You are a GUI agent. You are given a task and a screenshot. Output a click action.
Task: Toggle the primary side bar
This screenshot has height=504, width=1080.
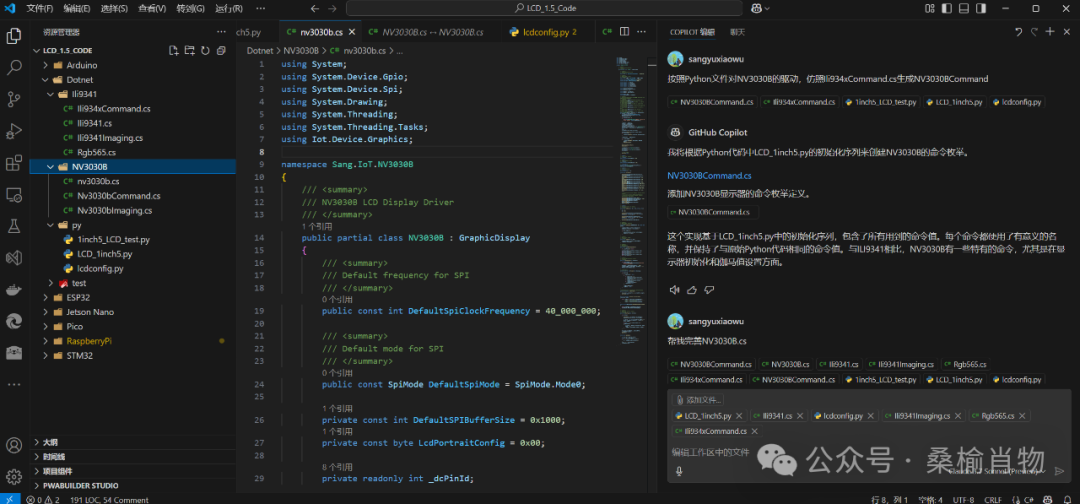click(944, 8)
